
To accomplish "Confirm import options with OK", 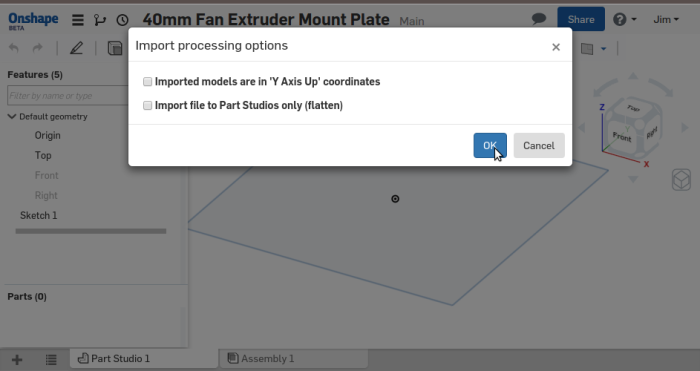I will (490, 146).
